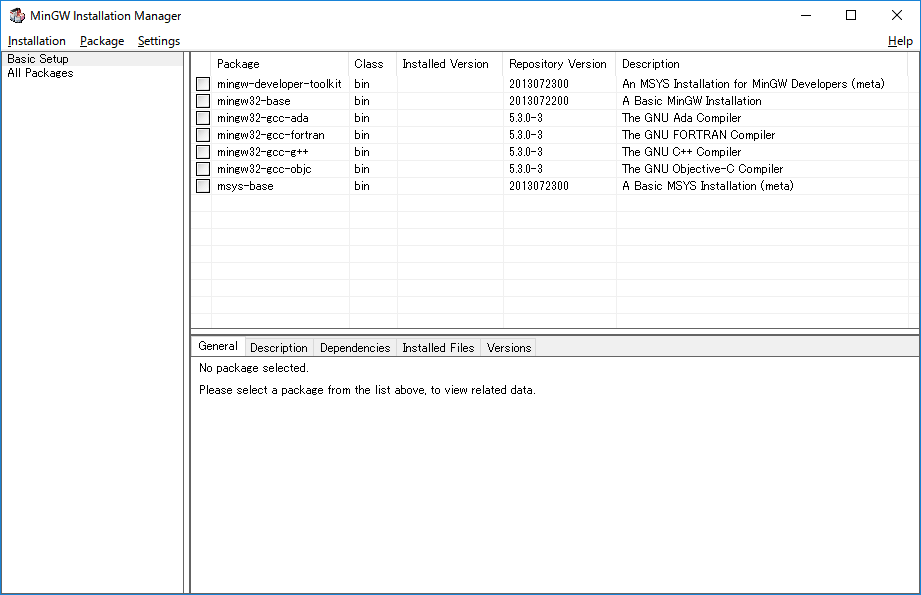Screen dimensions: 921x595
Task: Open the Package menu
Action: pyautogui.click(x=102, y=41)
